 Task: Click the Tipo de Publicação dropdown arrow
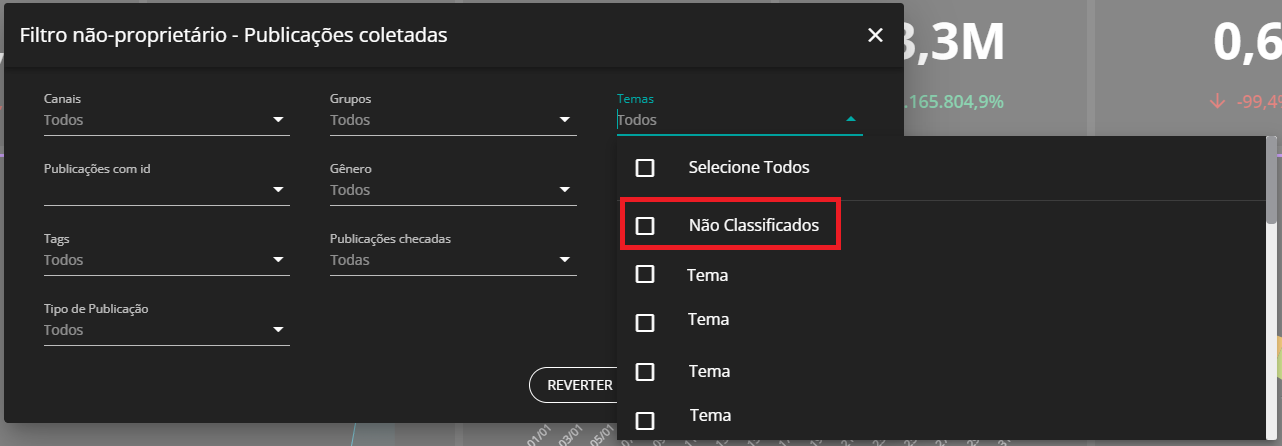click(x=279, y=330)
